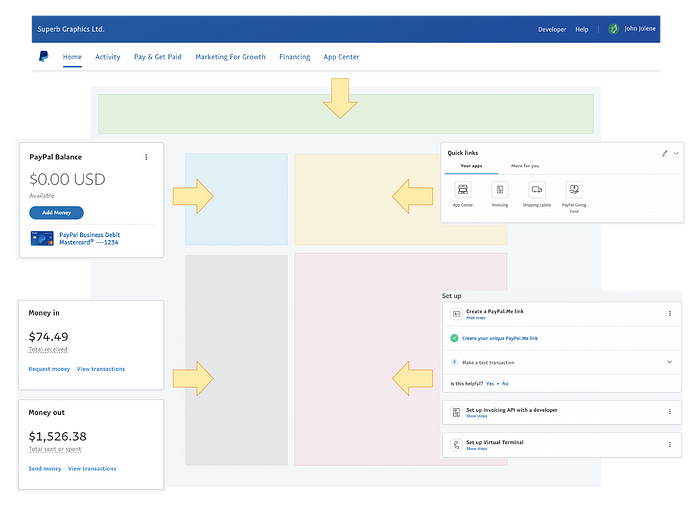The width and height of the screenshot is (700, 507).
Task: Open PayPal Business Debit Mastercard link
Action: [x=90, y=238]
